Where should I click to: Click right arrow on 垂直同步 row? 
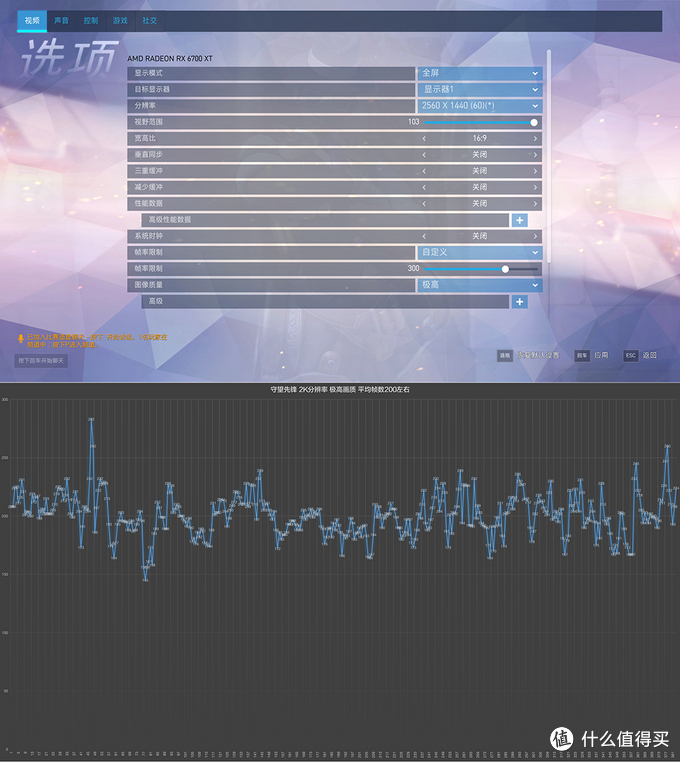(x=535, y=155)
